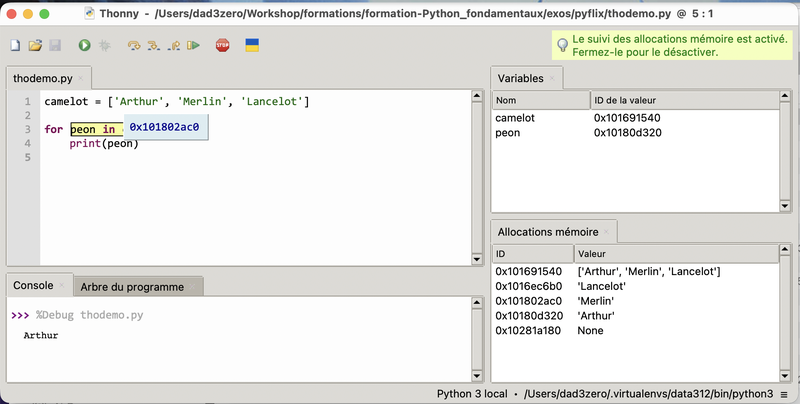Select the None allocation value
The height and width of the screenshot is (404, 800).
coord(590,331)
